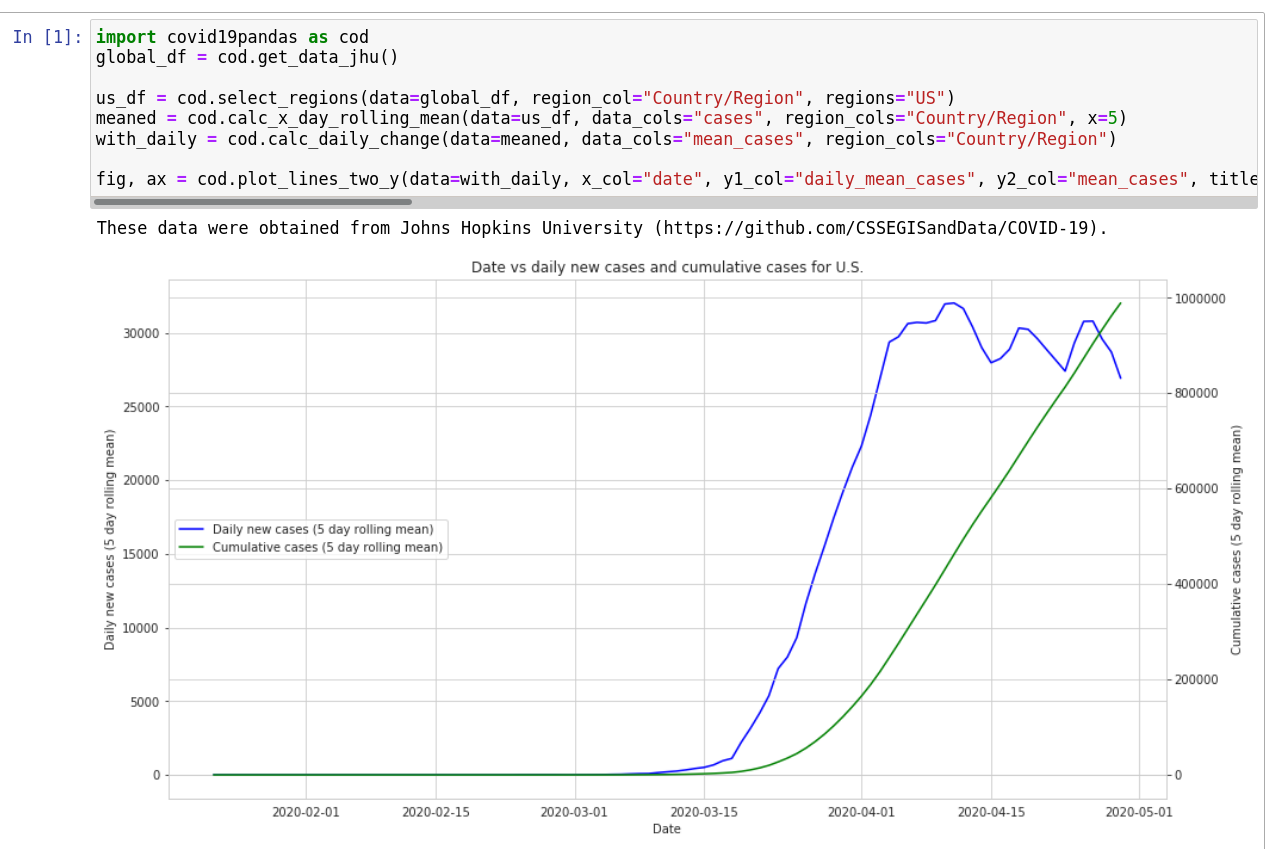The height and width of the screenshot is (849, 1276).
Task: Click the left axis value 25000
Action: [141, 407]
